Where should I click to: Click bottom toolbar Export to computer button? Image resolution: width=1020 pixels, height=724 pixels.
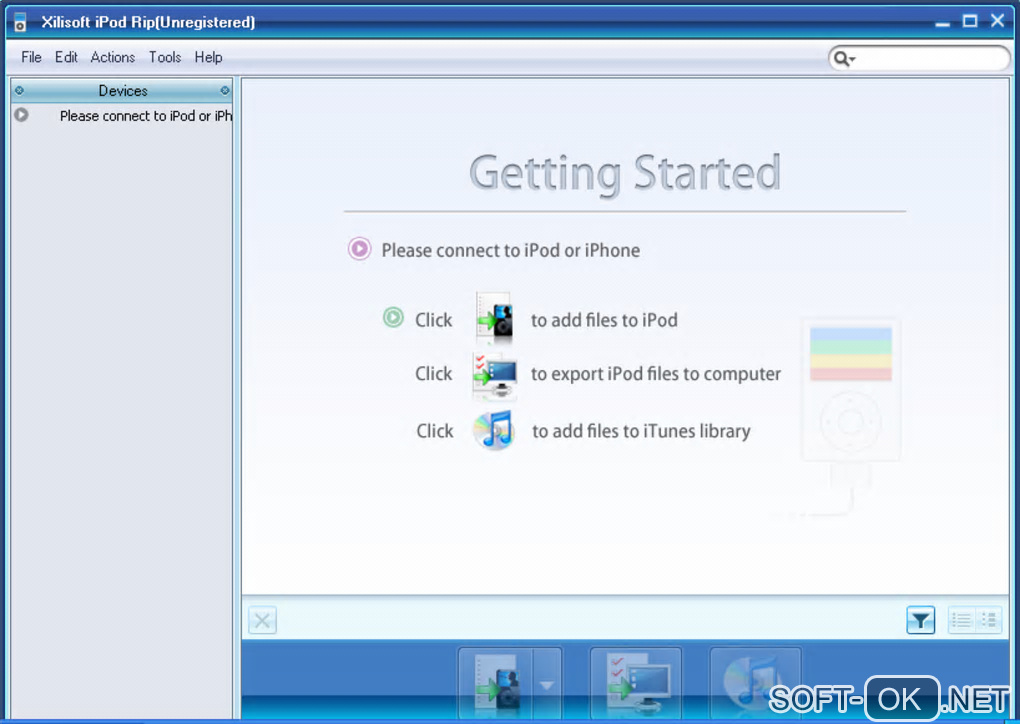(x=636, y=683)
